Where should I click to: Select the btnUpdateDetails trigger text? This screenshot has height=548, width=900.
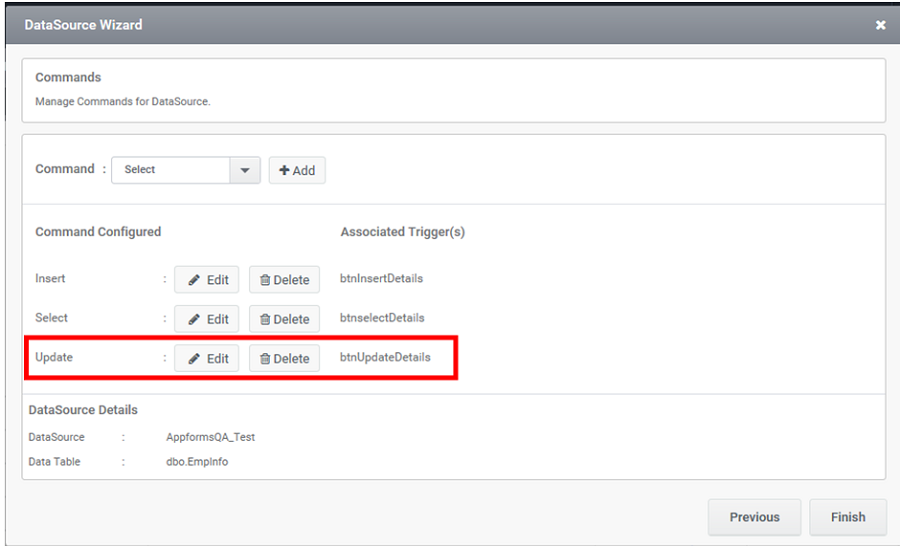pos(385,357)
